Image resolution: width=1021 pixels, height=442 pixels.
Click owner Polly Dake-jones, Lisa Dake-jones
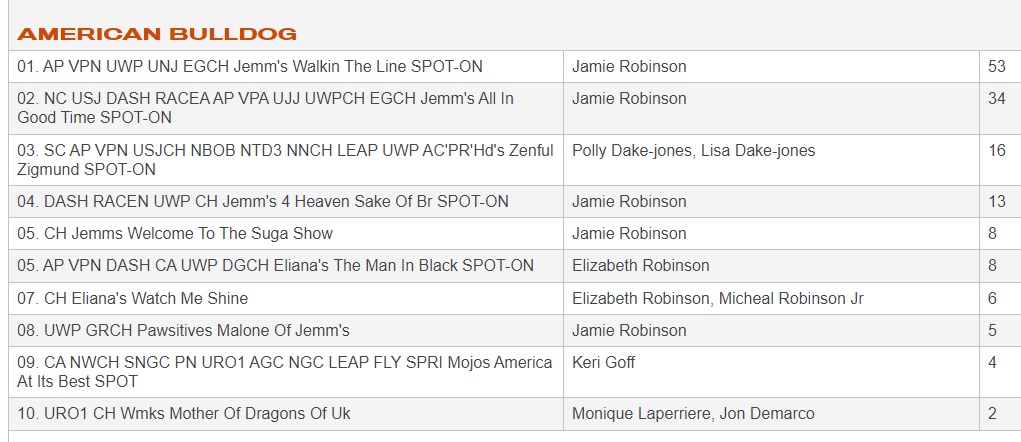coord(693,151)
